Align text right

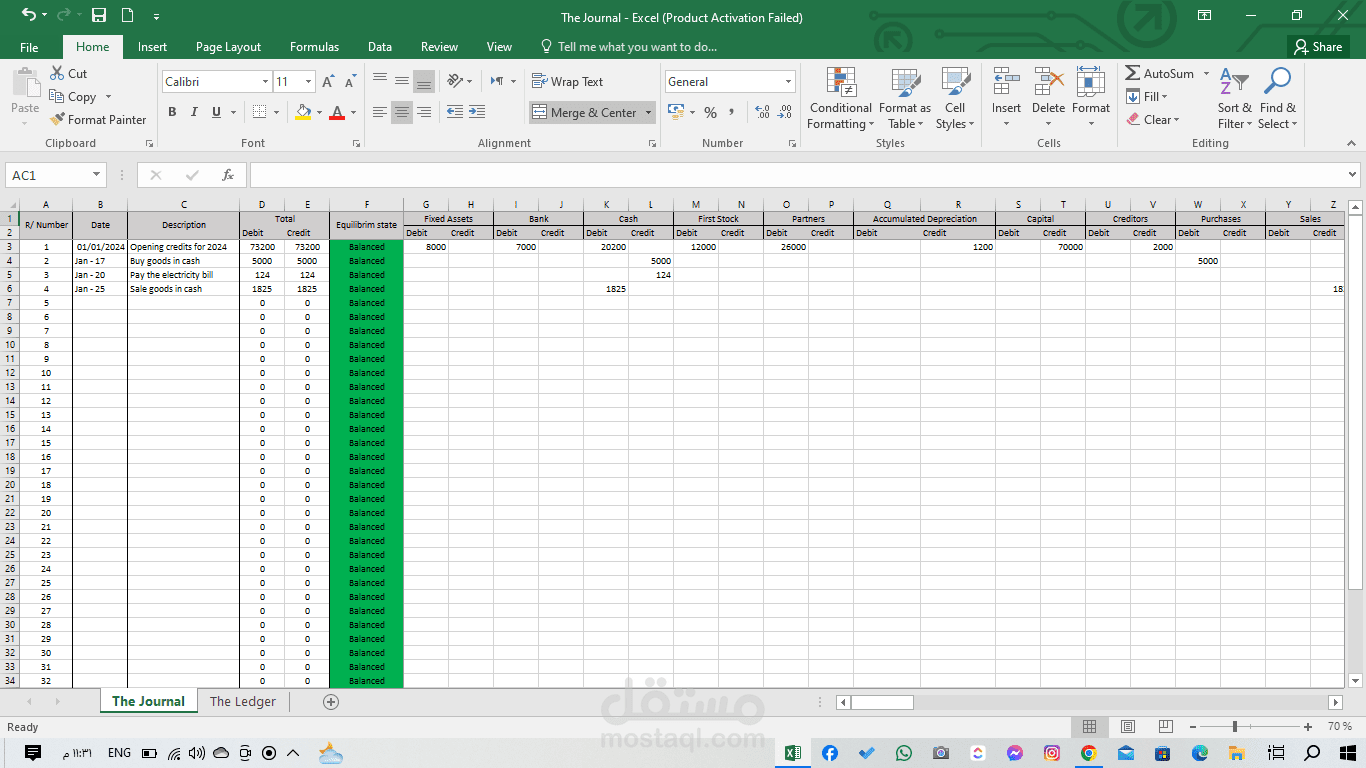(424, 112)
